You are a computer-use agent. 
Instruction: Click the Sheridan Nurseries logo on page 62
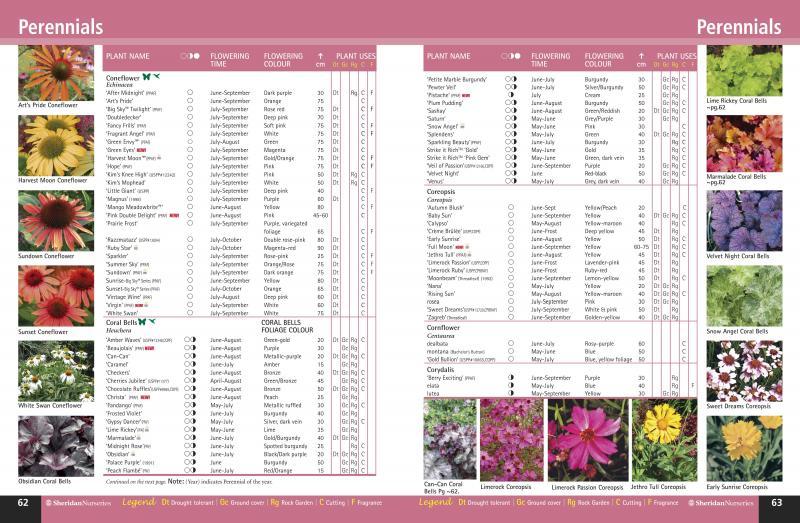tap(80, 502)
